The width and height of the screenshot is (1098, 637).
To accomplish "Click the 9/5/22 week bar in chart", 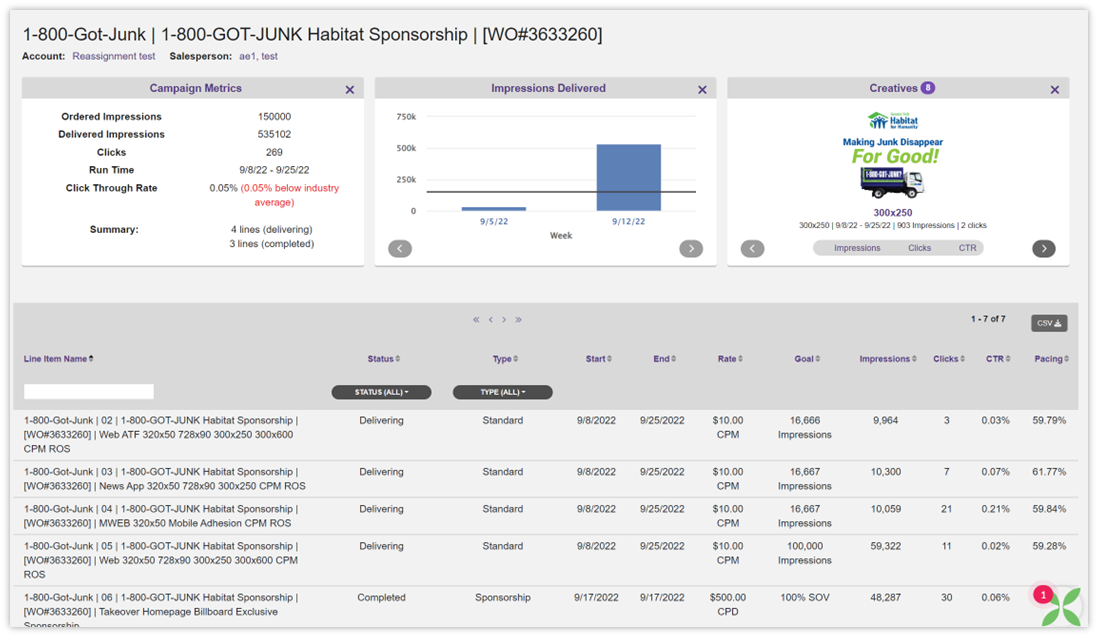I will tap(494, 209).
